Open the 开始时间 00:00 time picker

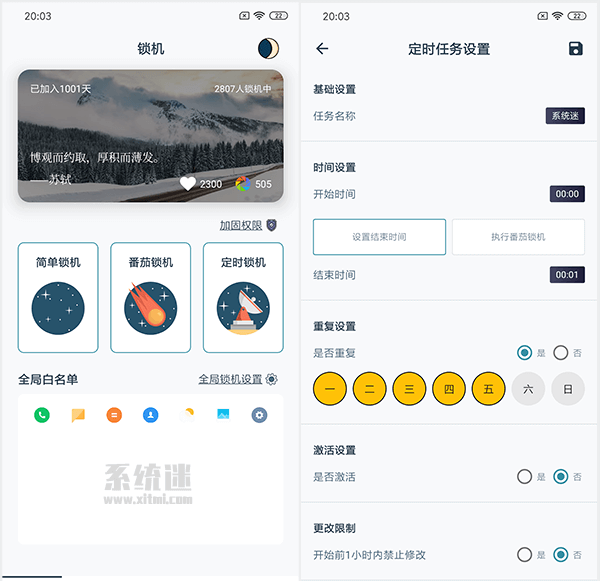566,194
